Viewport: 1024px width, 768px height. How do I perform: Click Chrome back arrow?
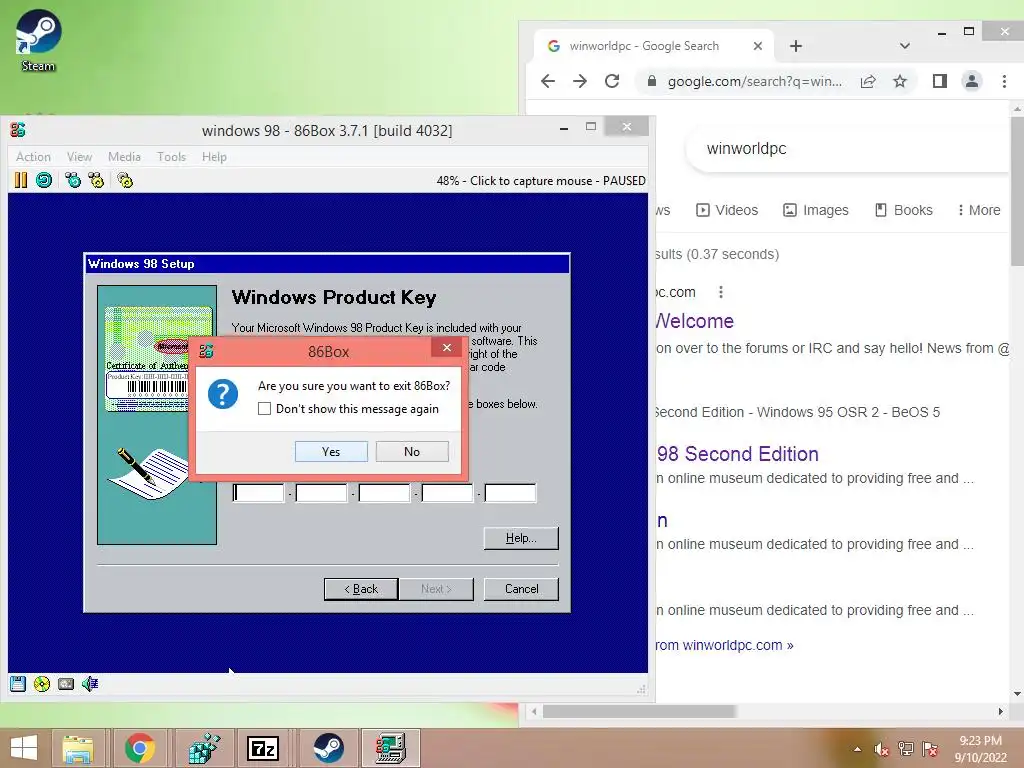pos(548,81)
